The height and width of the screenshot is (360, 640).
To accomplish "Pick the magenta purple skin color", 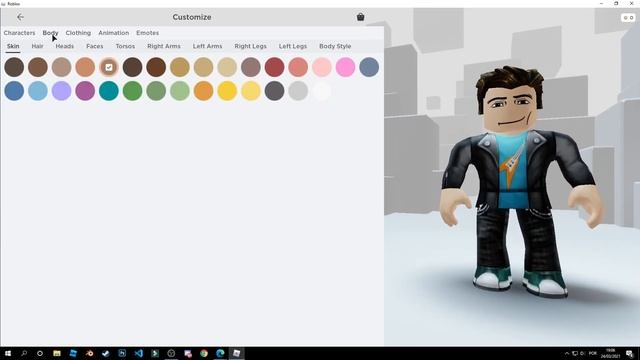I will [x=85, y=91].
